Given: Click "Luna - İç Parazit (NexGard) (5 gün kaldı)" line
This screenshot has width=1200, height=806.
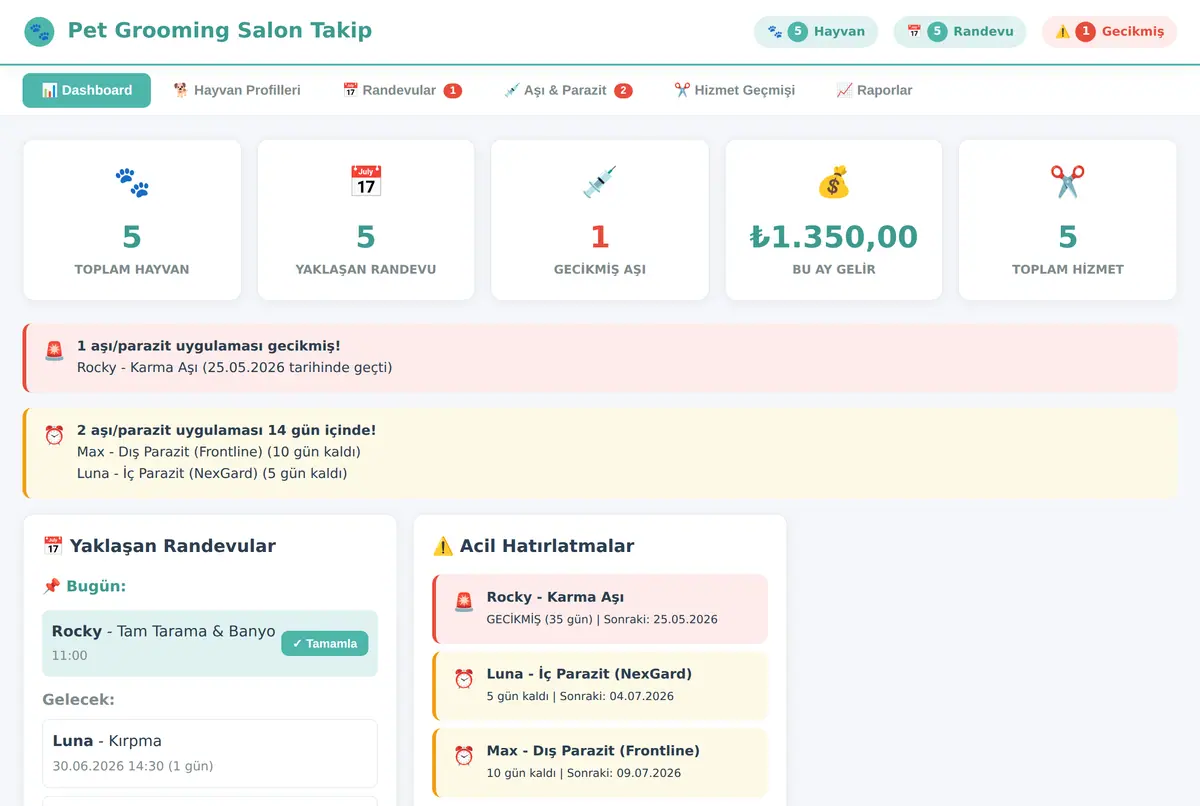Looking at the screenshot, I should pyautogui.click(x=212, y=473).
